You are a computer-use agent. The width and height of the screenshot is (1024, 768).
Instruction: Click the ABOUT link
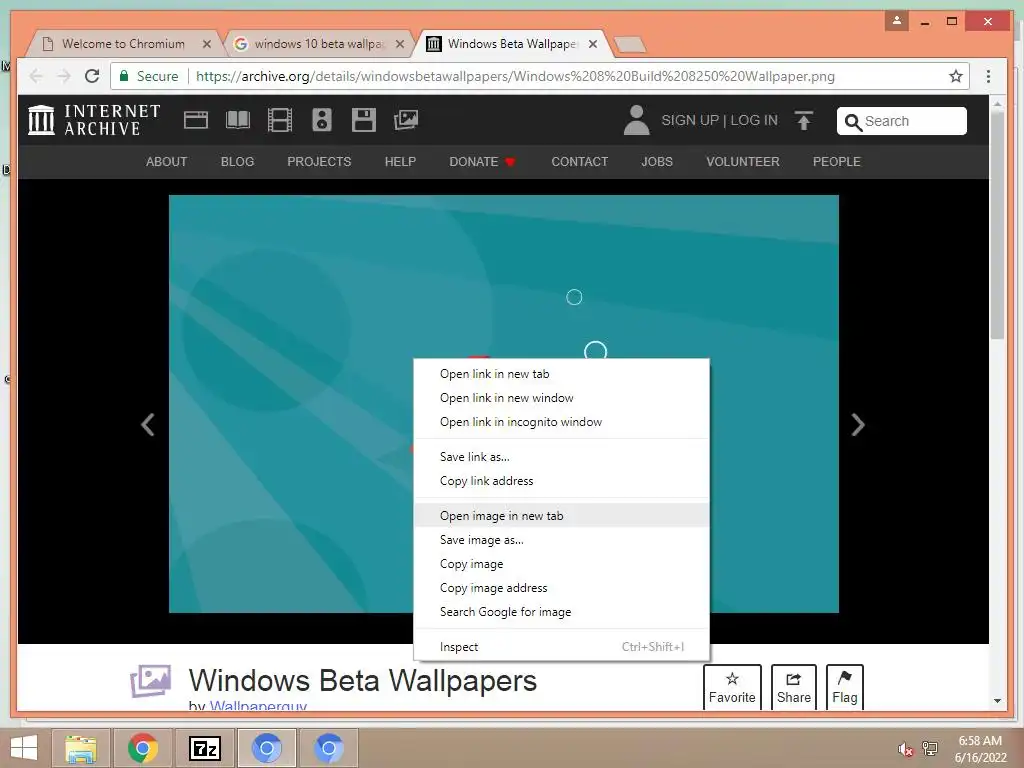167,162
